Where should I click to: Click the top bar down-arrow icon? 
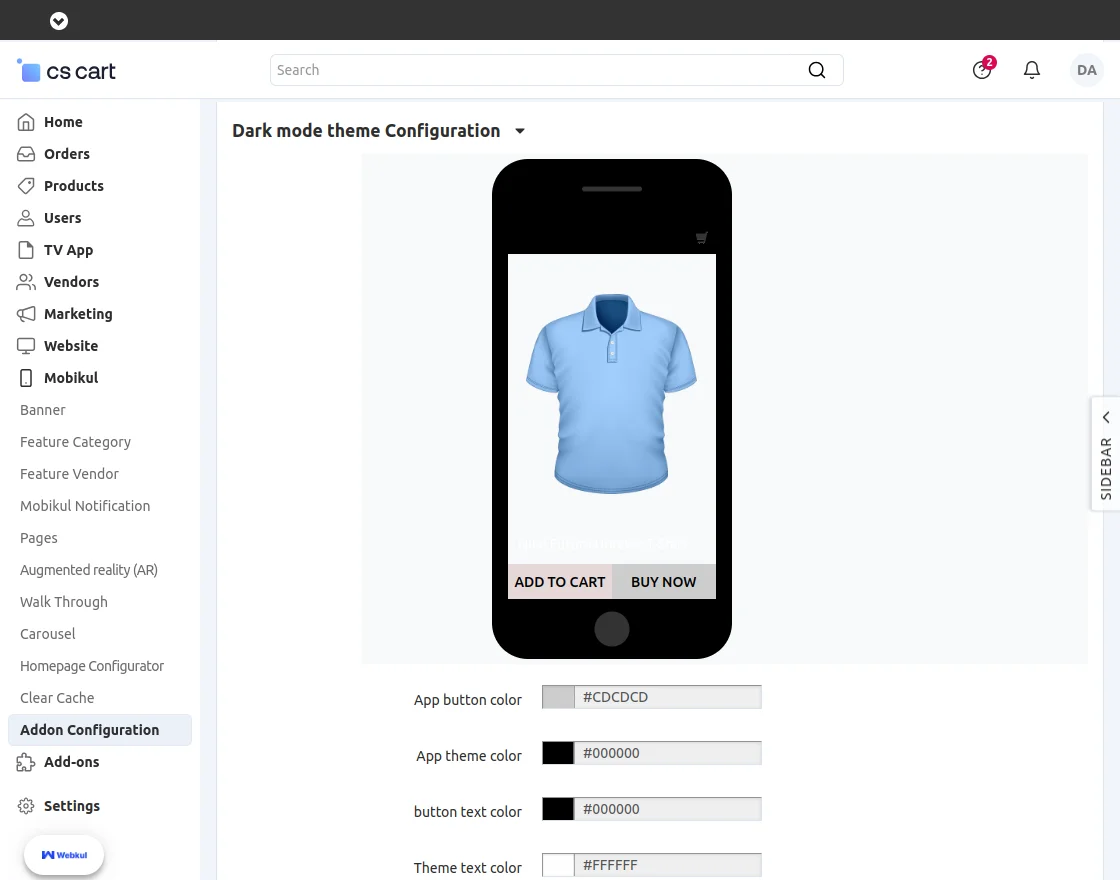59,20
